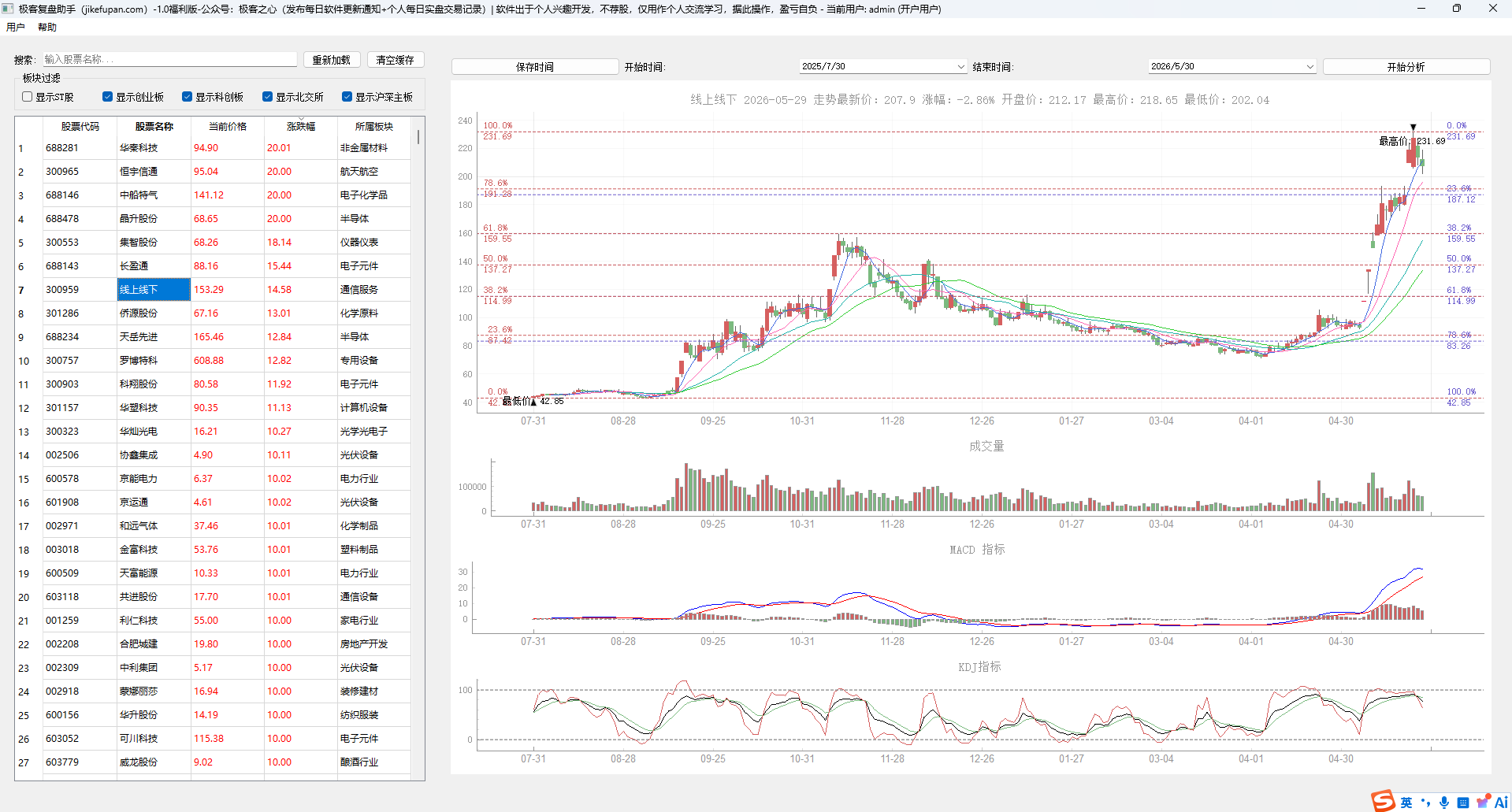This screenshot has height=812, width=1512.
Task: Enable the 显示ST股 checkbox
Action: (28, 97)
